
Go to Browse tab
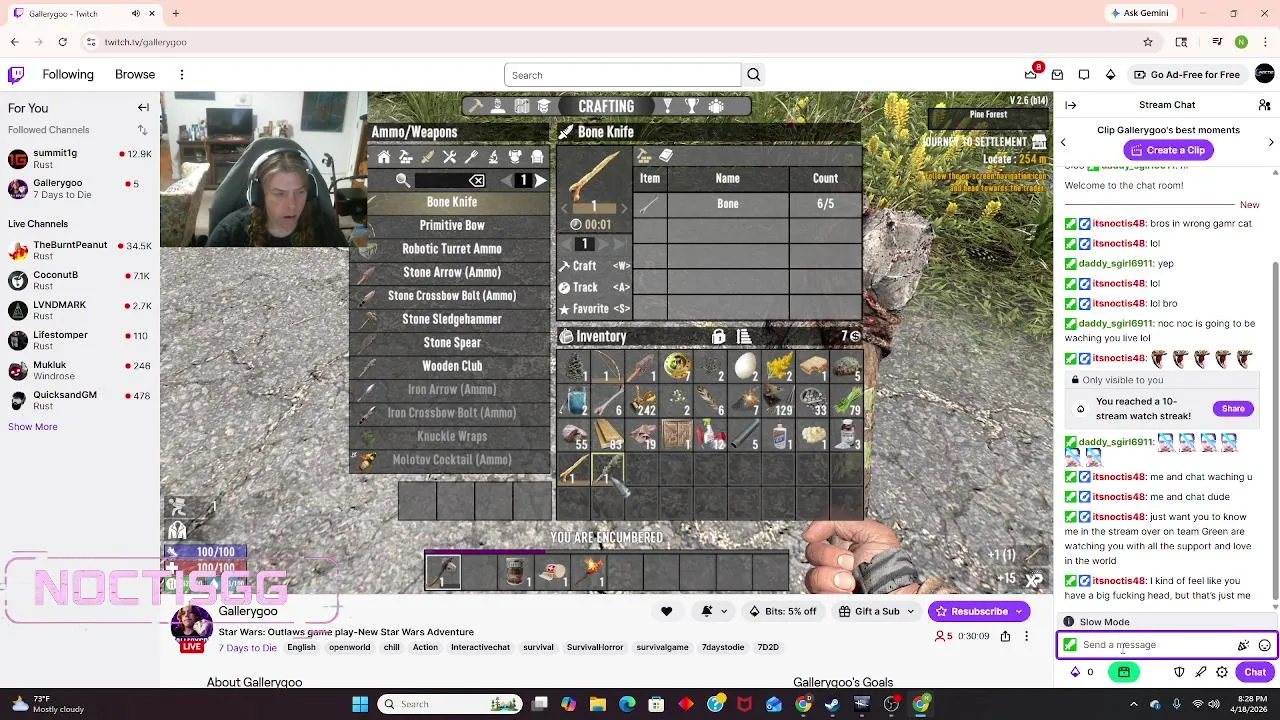coord(135,75)
